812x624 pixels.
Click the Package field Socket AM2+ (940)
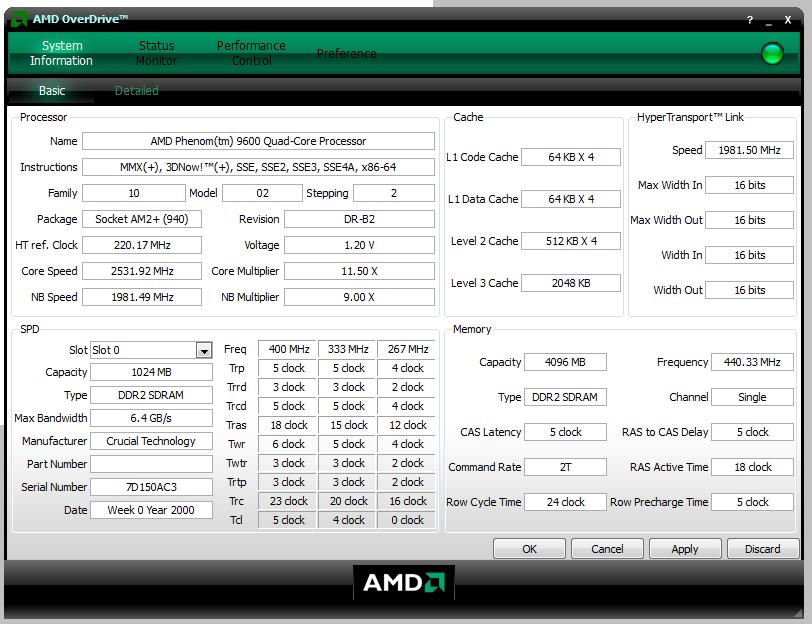pos(142,219)
